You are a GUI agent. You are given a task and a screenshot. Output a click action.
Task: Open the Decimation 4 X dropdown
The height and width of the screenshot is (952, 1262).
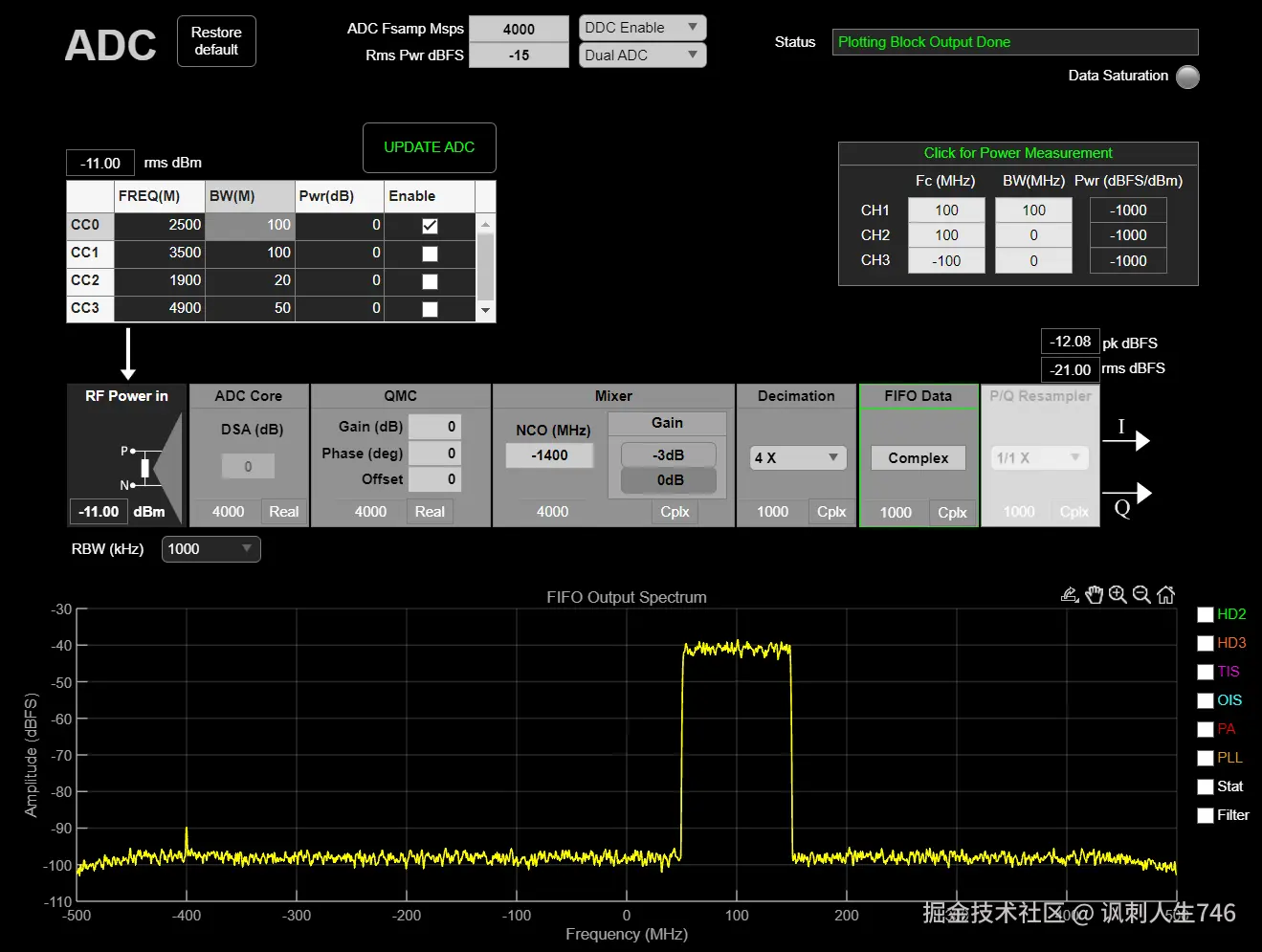click(x=796, y=458)
